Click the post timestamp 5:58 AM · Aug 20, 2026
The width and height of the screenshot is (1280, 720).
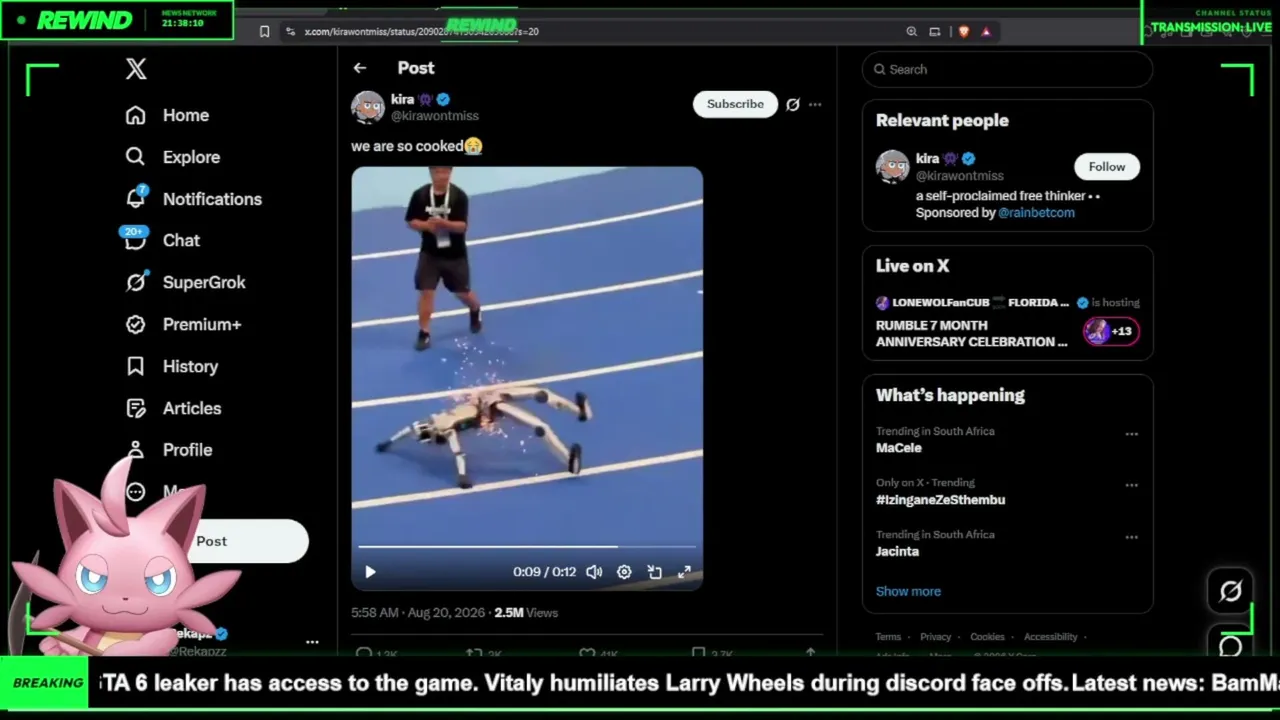[x=418, y=613]
